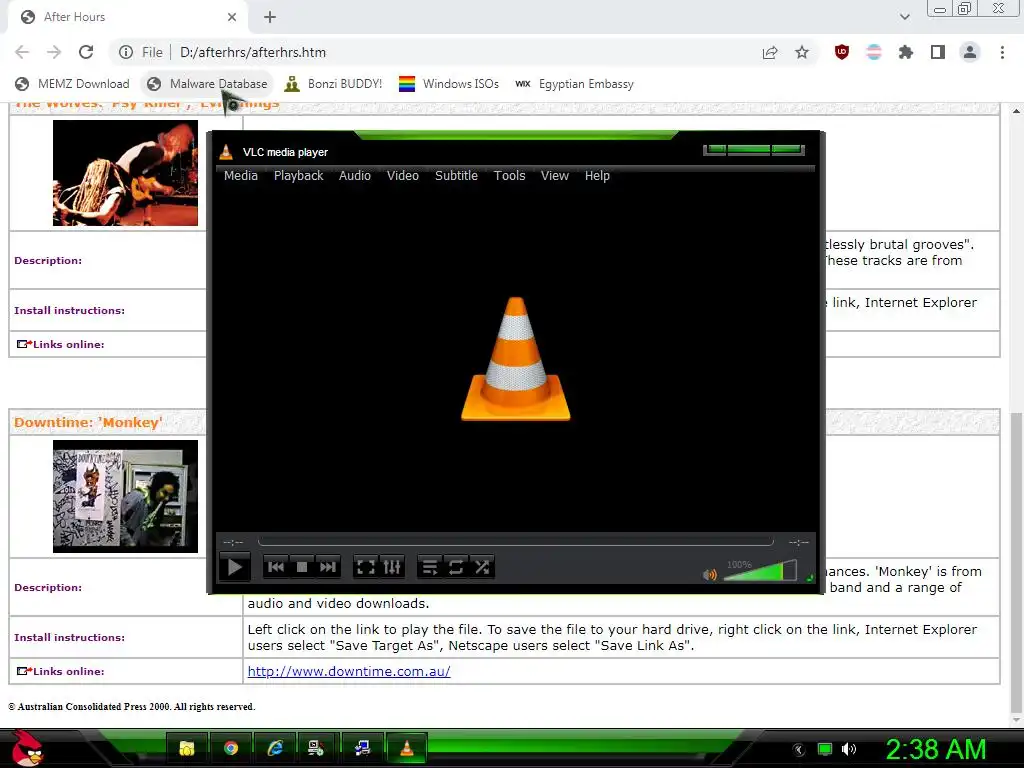Bookmark this page with star icon
The image size is (1024, 768).
click(802, 52)
